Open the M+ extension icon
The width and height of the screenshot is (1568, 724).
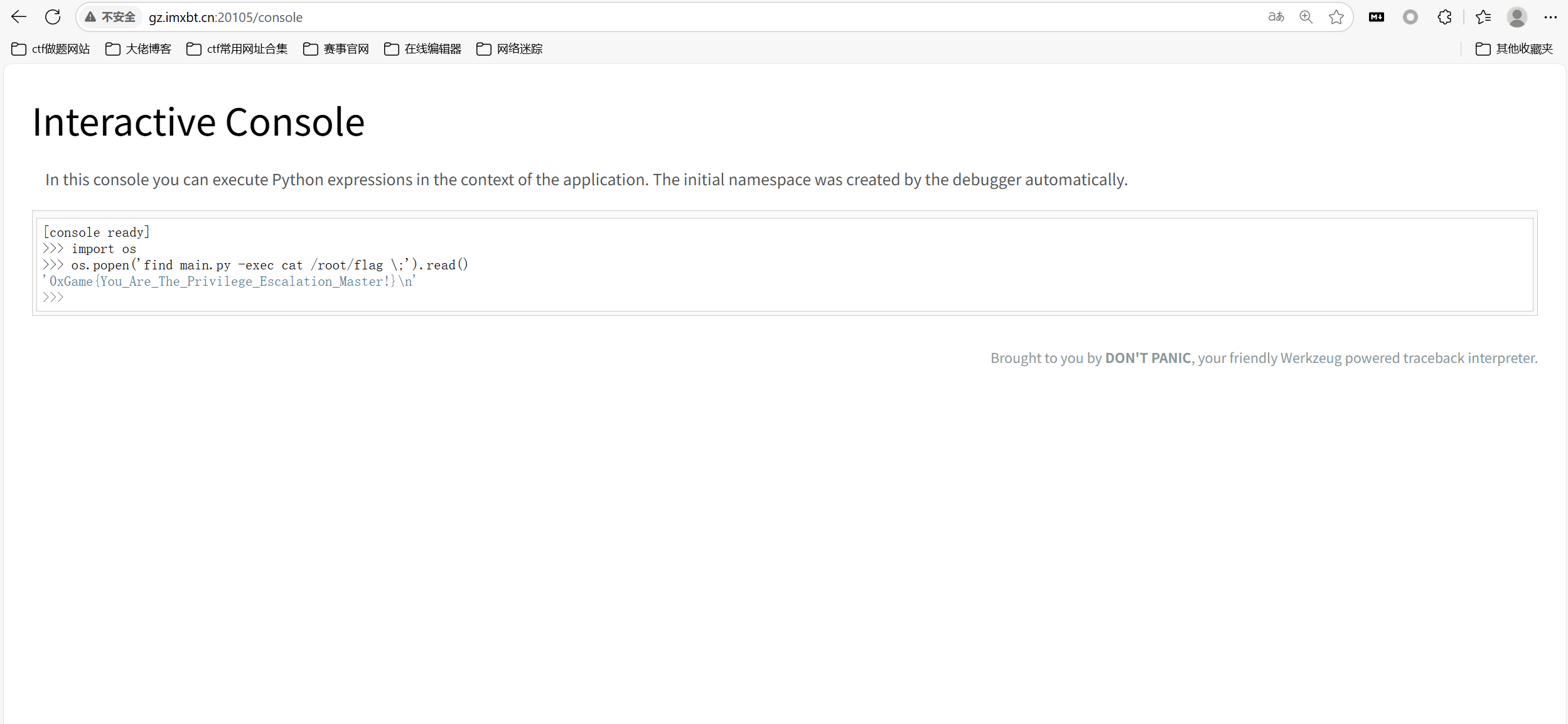coord(1377,17)
